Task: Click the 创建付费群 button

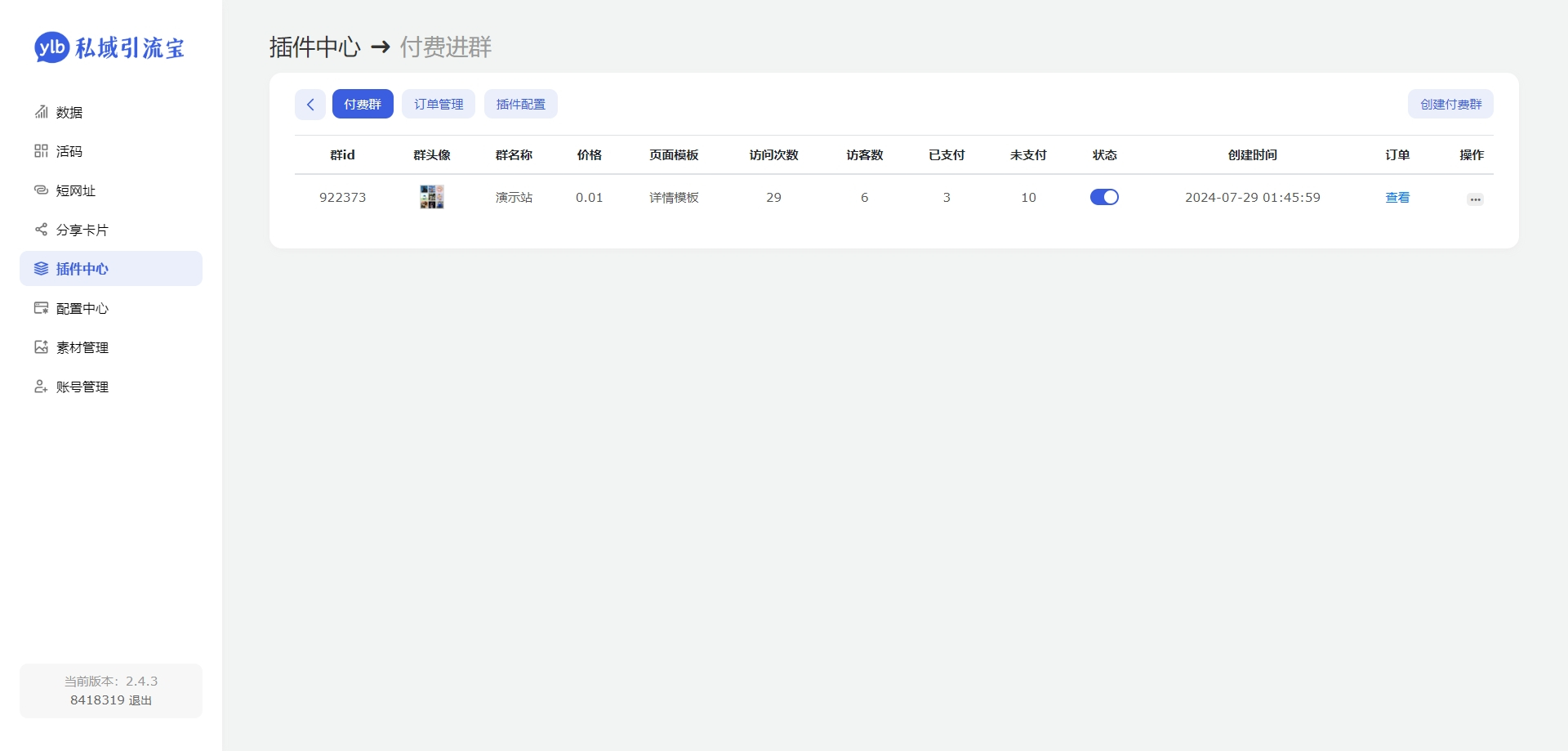Action: (x=1450, y=104)
